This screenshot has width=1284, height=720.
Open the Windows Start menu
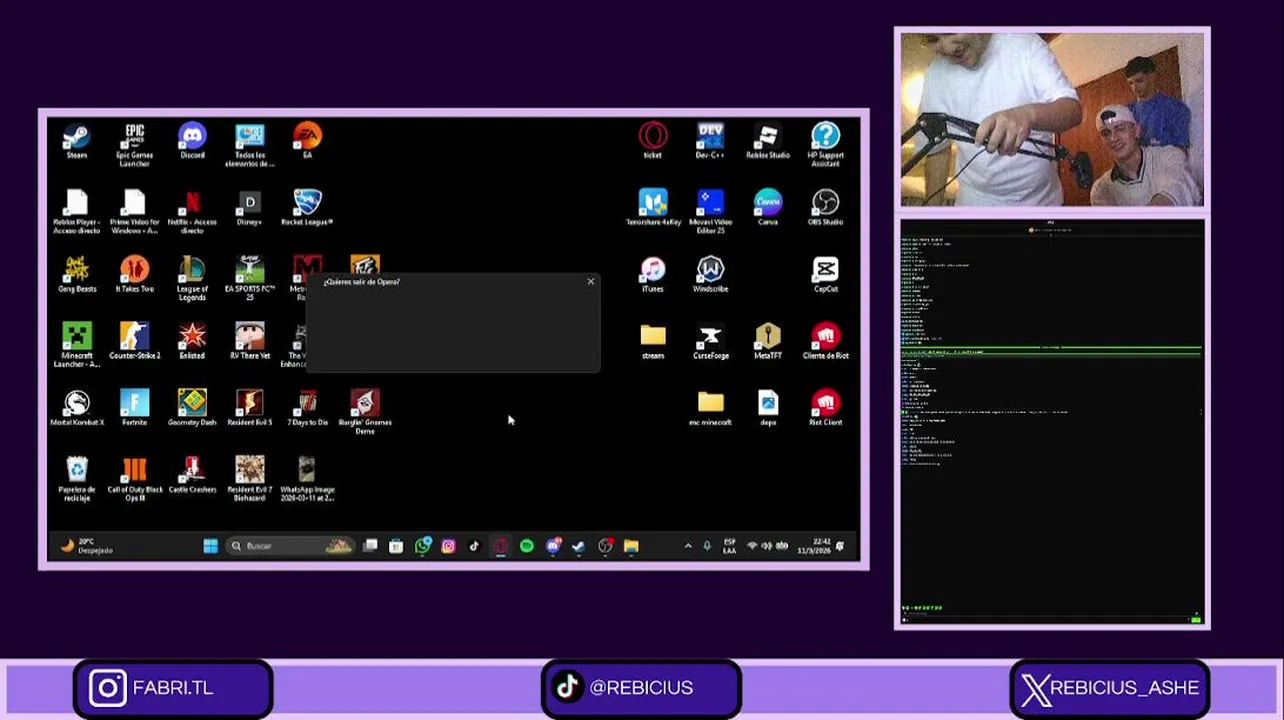click(x=210, y=546)
